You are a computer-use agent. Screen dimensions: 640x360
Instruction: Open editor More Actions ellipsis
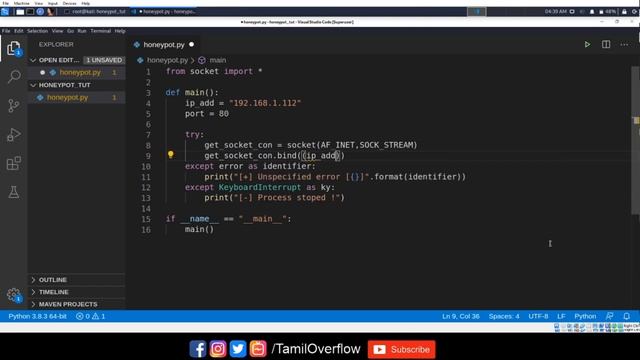(624, 44)
